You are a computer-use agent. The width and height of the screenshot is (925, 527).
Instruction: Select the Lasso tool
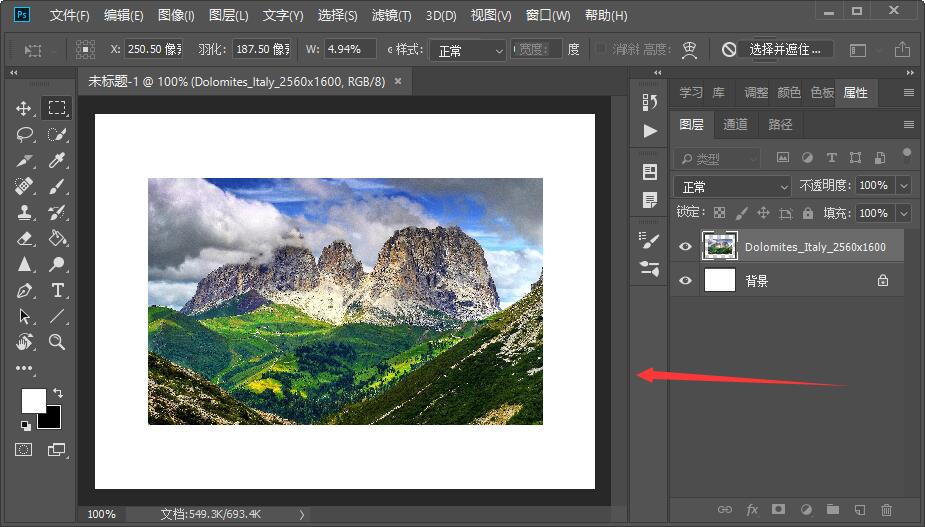tap(24, 135)
